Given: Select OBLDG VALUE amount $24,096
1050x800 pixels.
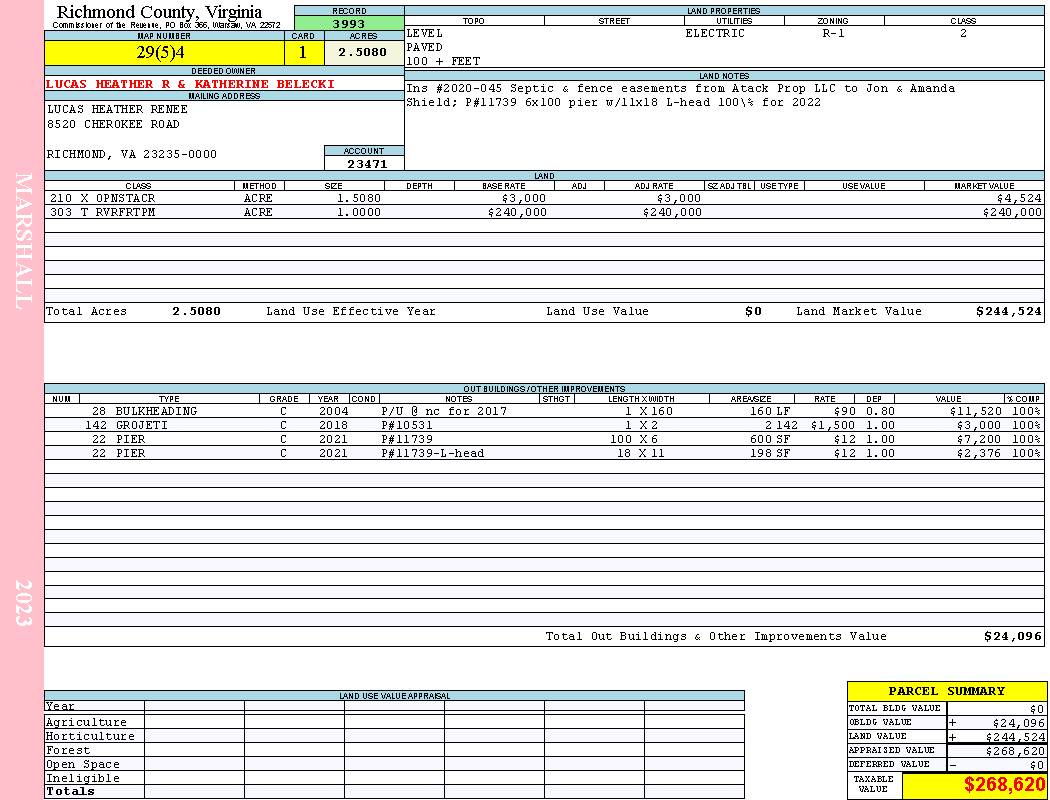Looking at the screenshot, I should coord(1019,723).
